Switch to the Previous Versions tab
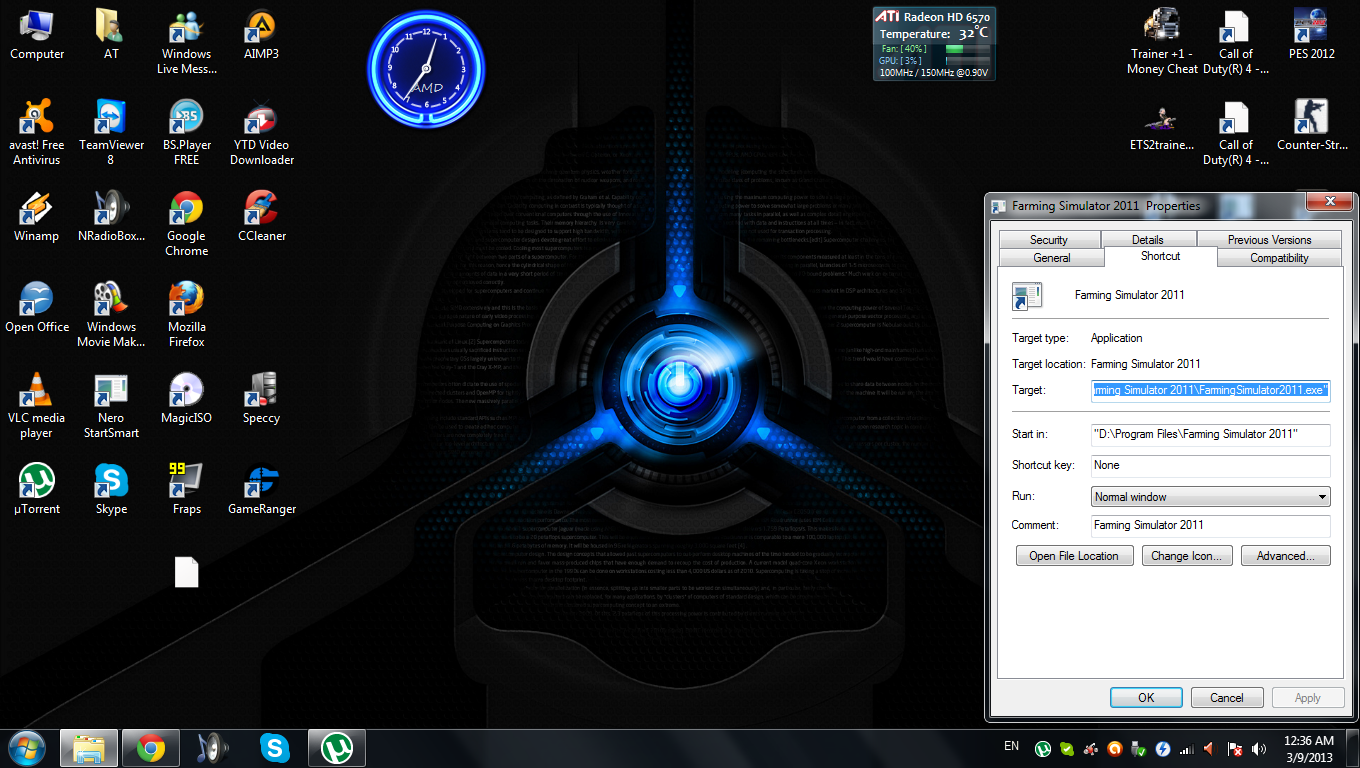The height and width of the screenshot is (768, 1360). pos(1269,240)
